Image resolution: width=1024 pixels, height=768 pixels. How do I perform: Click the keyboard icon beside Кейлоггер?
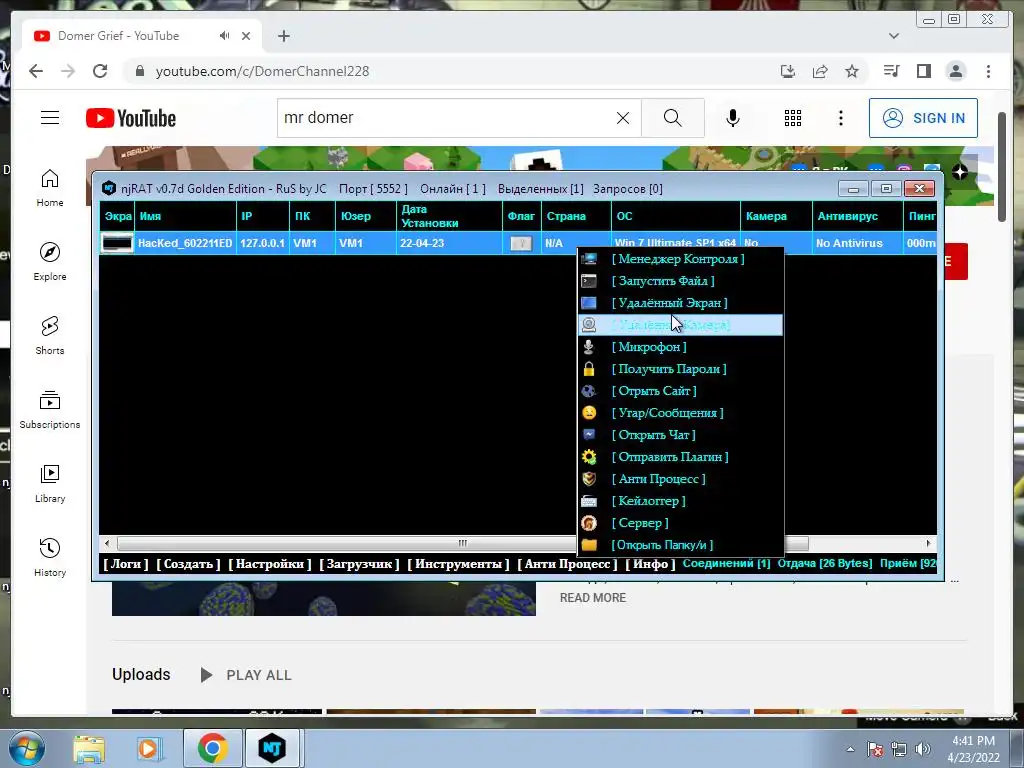589,502
